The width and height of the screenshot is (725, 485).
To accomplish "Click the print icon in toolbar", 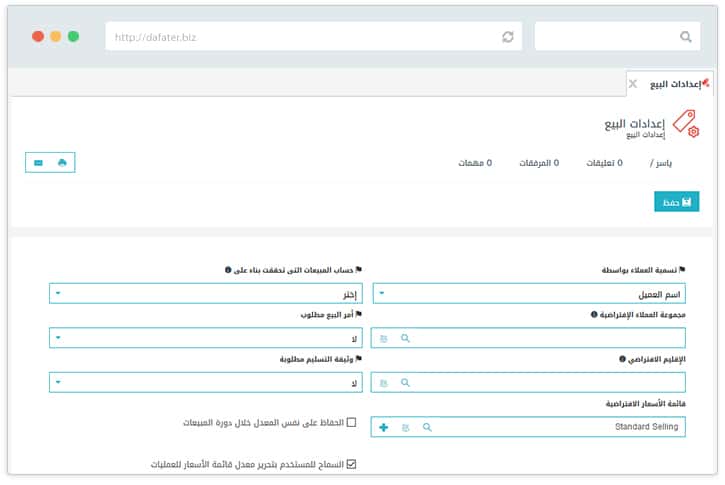I will click(62, 162).
